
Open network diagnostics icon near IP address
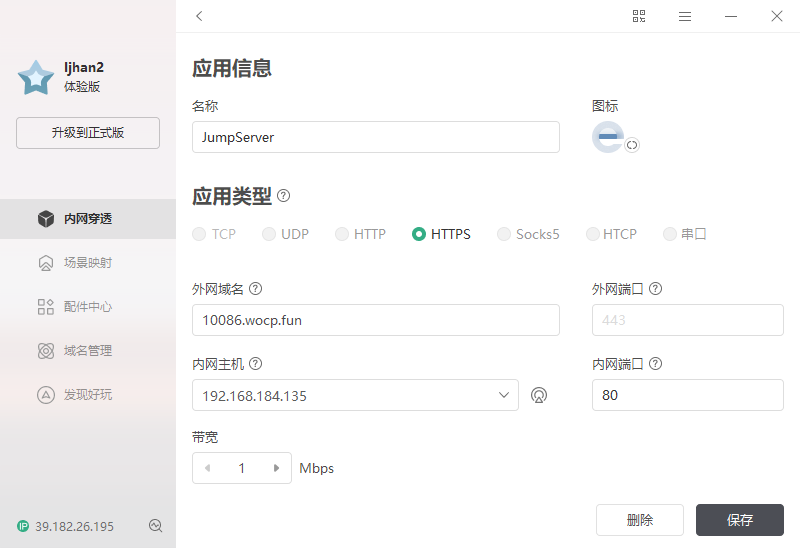(x=156, y=526)
